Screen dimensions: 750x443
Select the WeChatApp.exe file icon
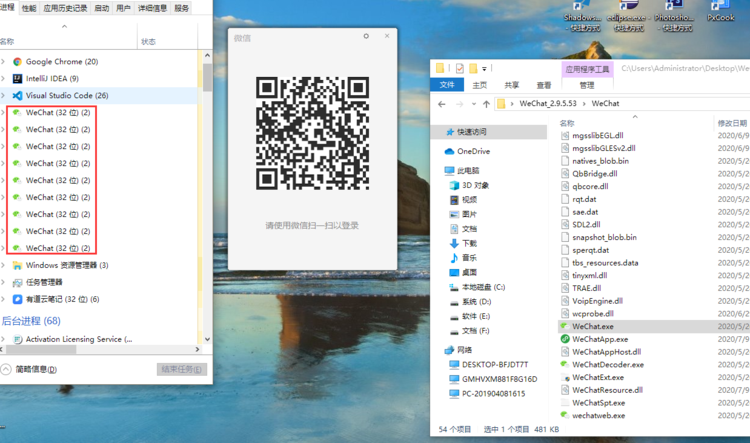[565, 339]
